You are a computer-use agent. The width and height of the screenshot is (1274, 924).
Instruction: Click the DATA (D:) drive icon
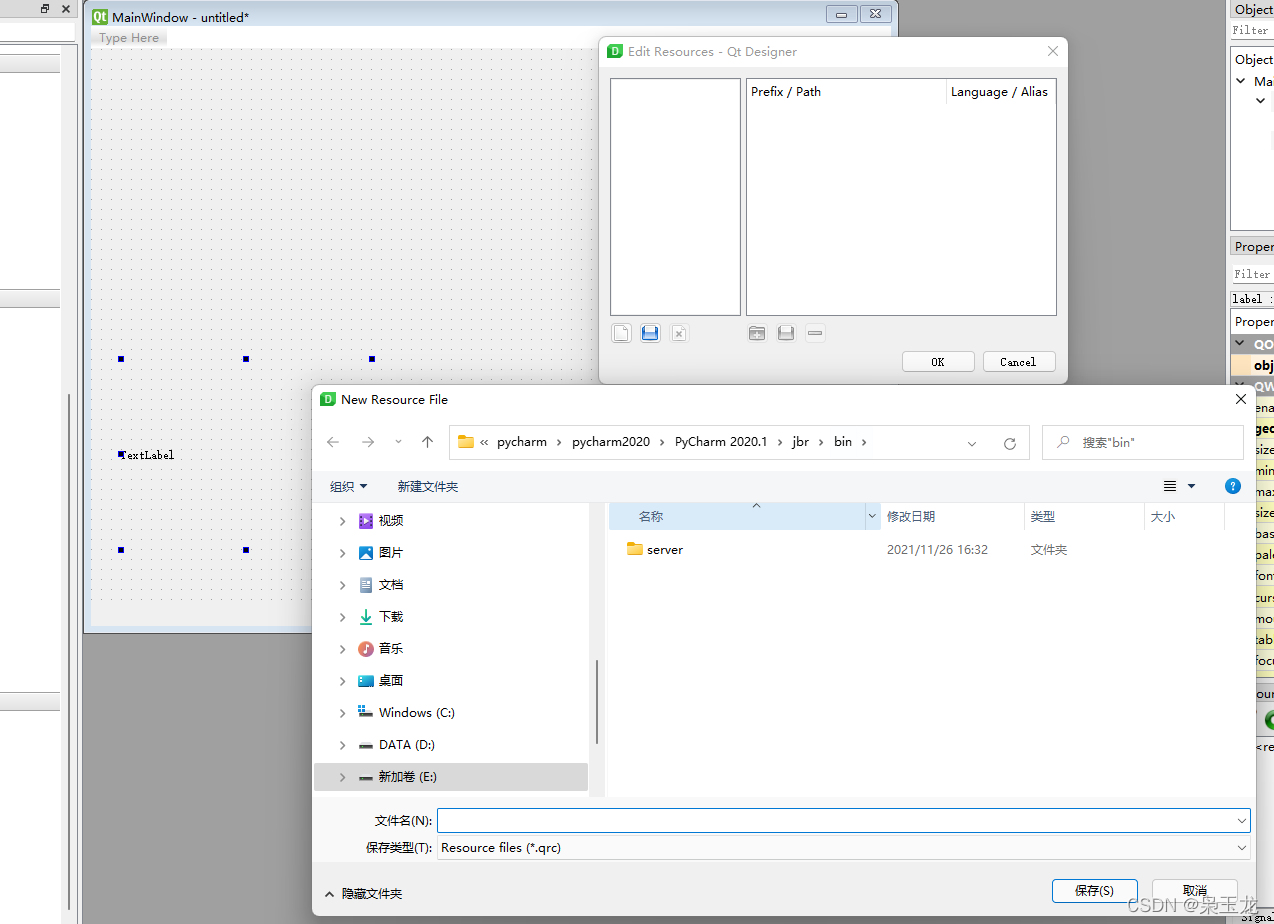coord(366,745)
